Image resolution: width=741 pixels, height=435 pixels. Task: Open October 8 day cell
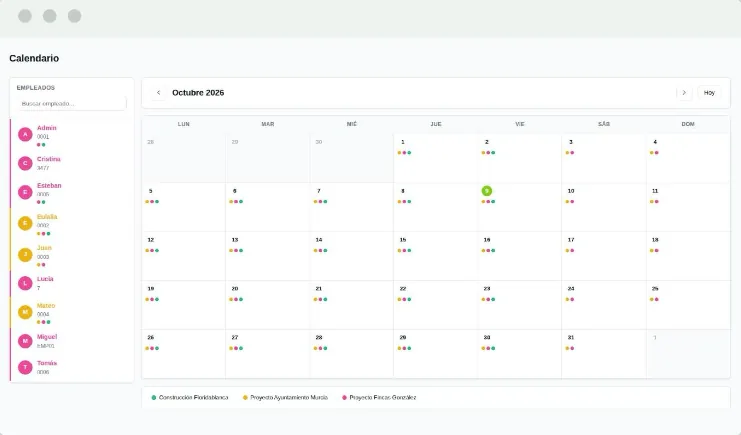coord(436,207)
